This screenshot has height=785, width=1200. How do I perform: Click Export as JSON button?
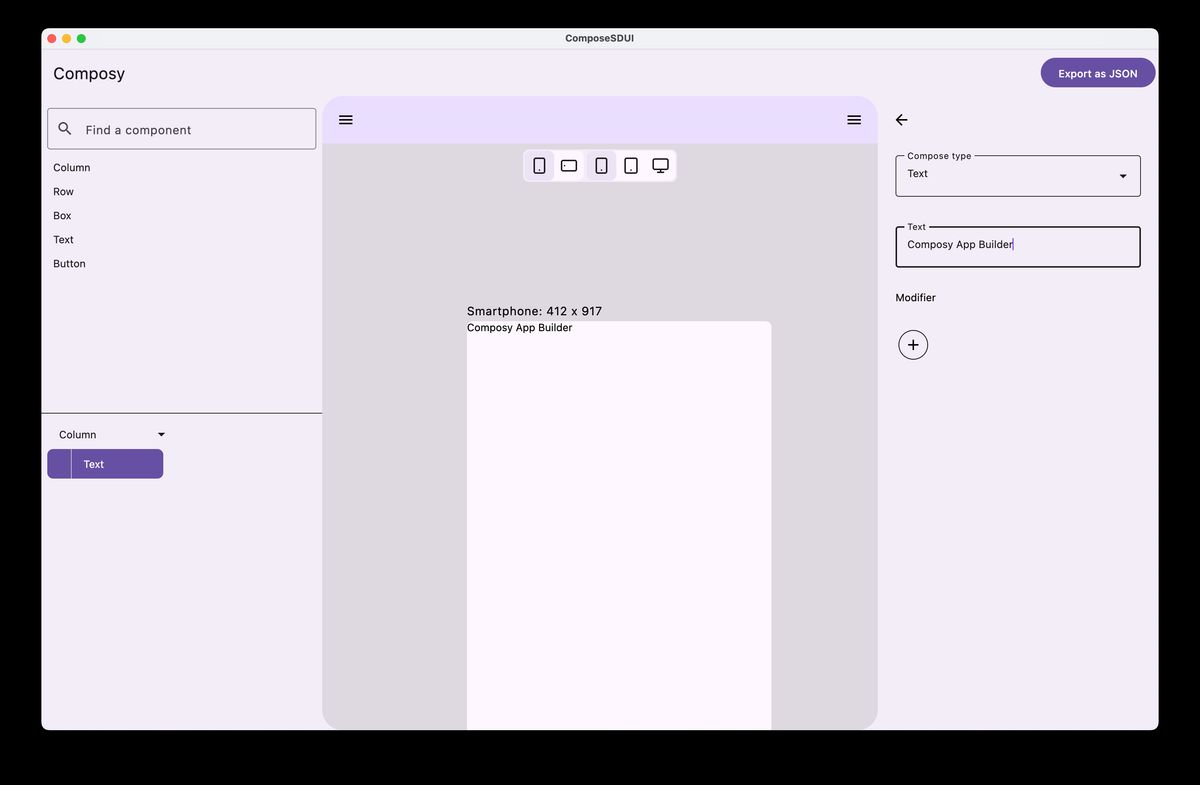point(1098,73)
